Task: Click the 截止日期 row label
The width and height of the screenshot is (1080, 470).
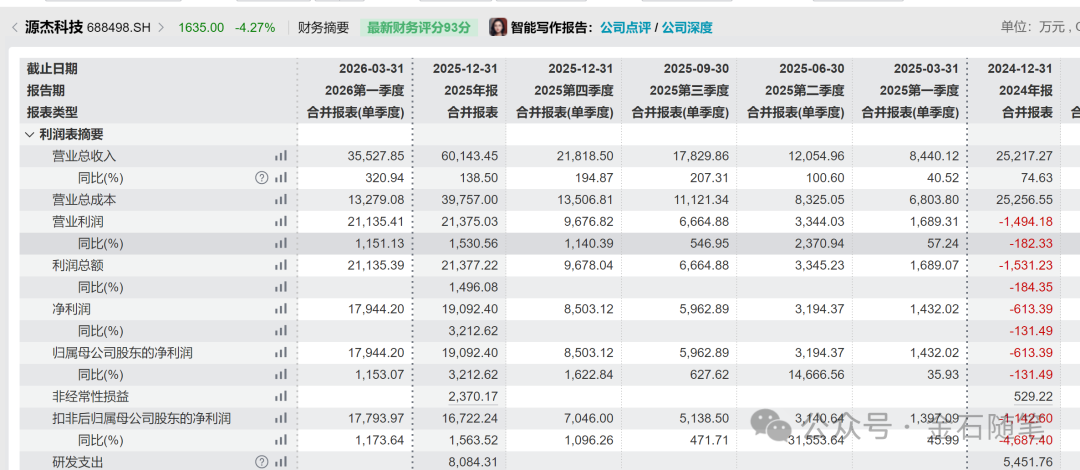Action: tap(52, 68)
